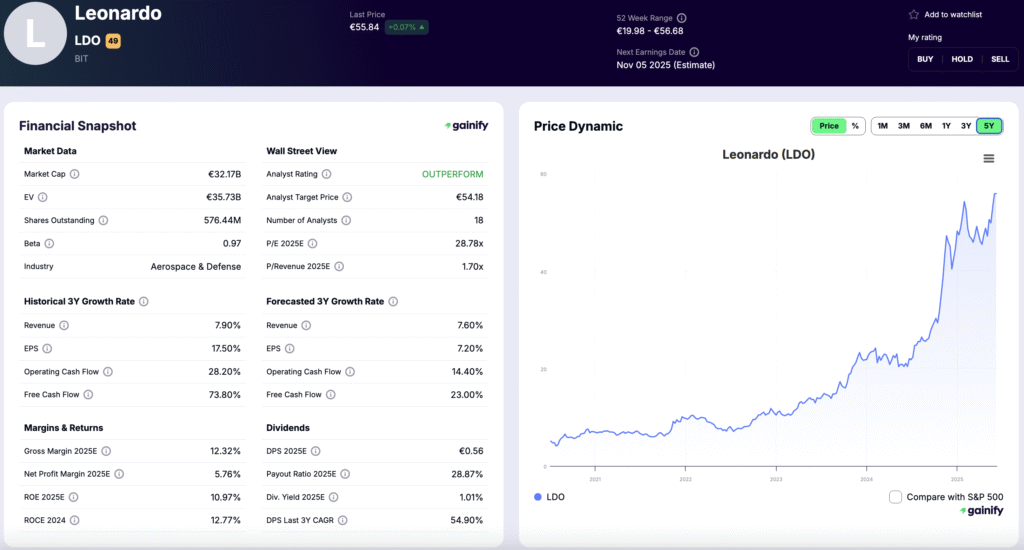
Task: Click info icon next to Market Cap
Action: coord(75,174)
